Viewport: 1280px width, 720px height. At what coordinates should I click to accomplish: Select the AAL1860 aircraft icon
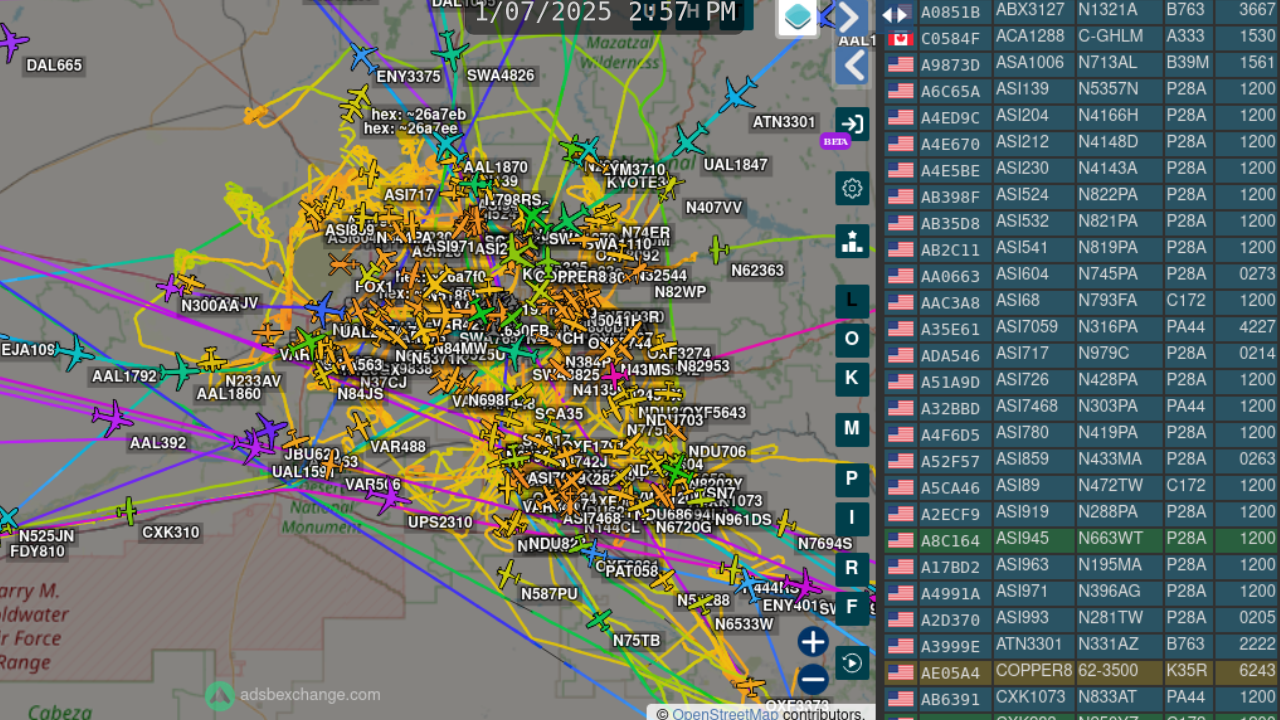178,371
